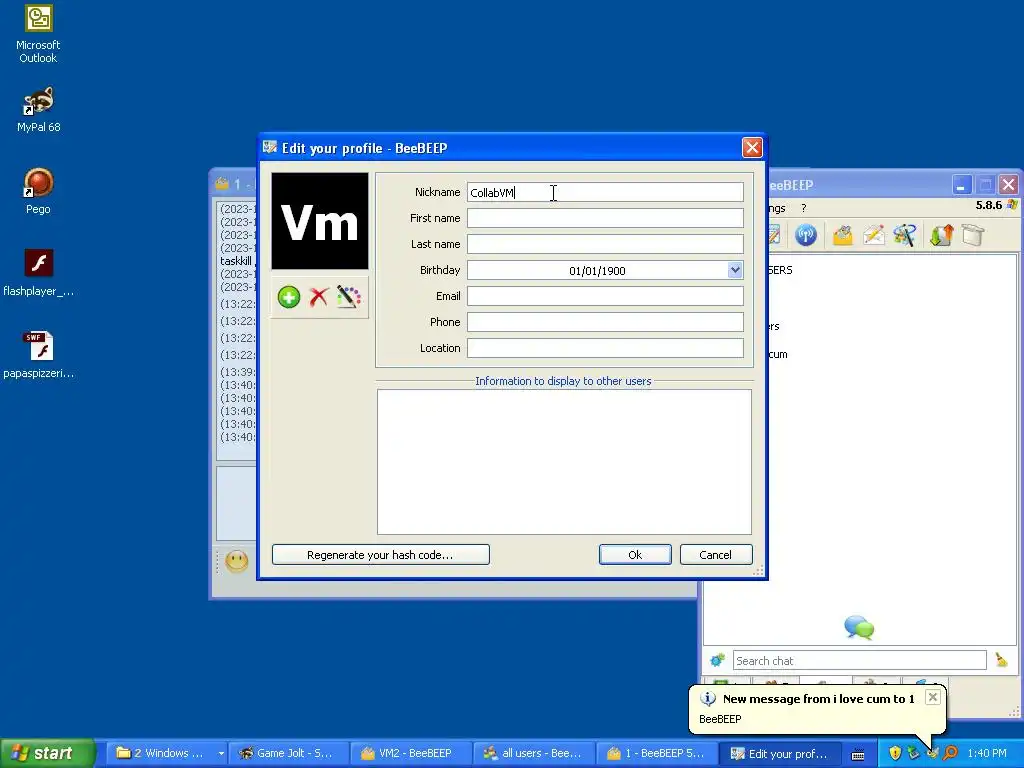Image resolution: width=1024 pixels, height=768 pixels.
Task: Switch to VM2 - BeeBEEP taskbar window
Action: pos(409,753)
